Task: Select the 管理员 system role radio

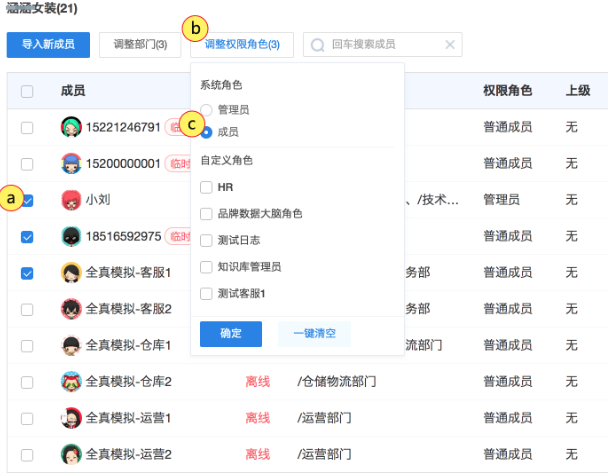Action: pos(206,109)
